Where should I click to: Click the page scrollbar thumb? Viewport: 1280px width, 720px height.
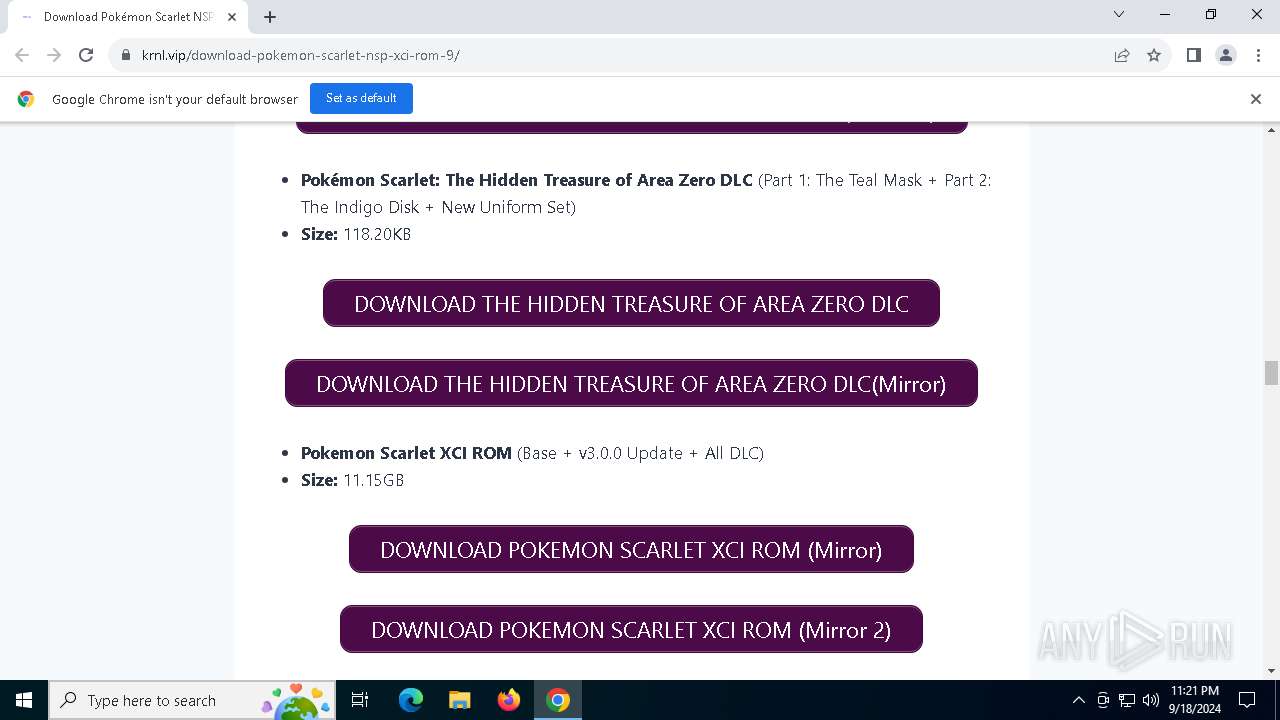tap(1271, 373)
